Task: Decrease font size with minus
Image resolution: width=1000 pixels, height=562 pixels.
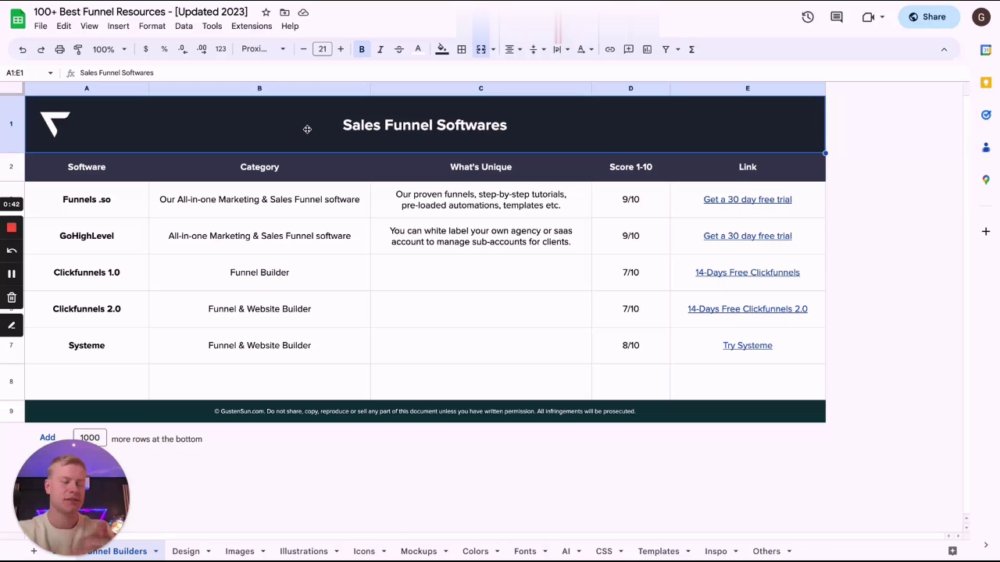Action: click(x=304, y=49)
